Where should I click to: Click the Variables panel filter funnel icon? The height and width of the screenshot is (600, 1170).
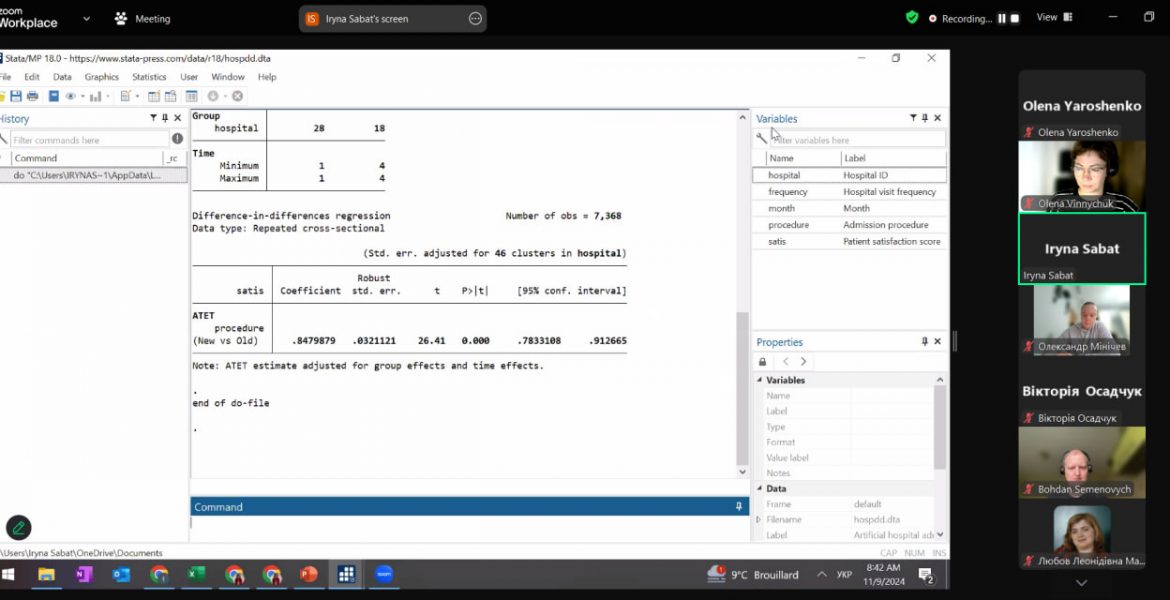(x=913, y=118)
